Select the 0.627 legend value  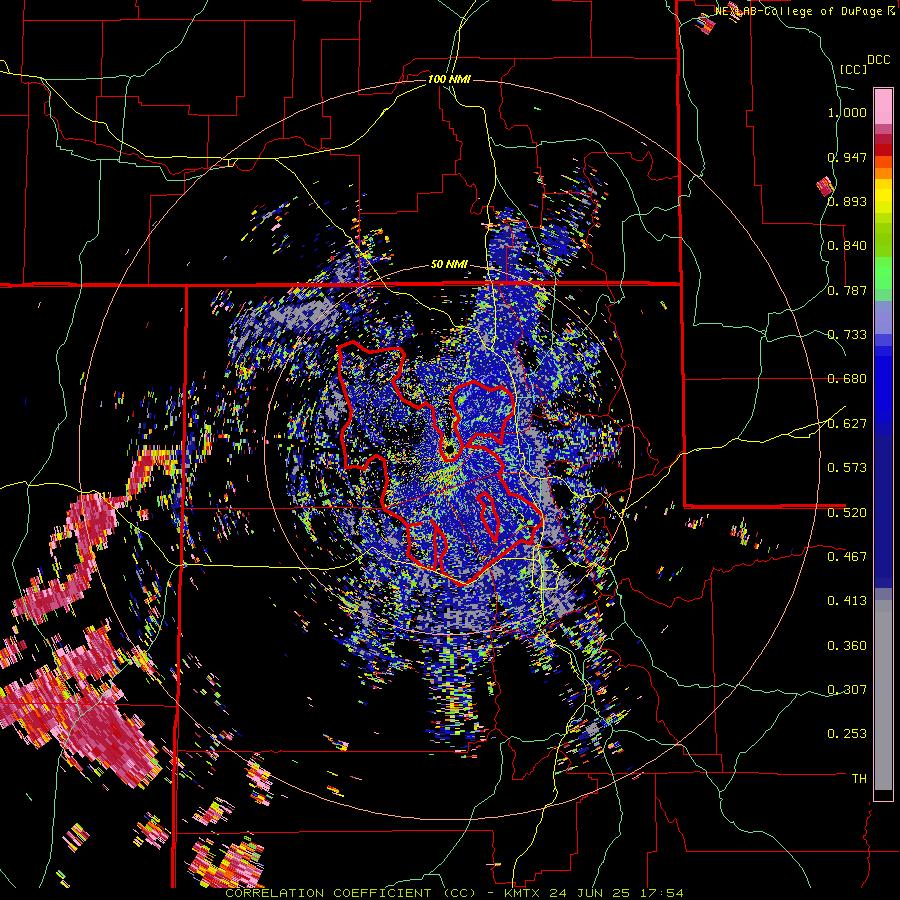tap(847, 424)
